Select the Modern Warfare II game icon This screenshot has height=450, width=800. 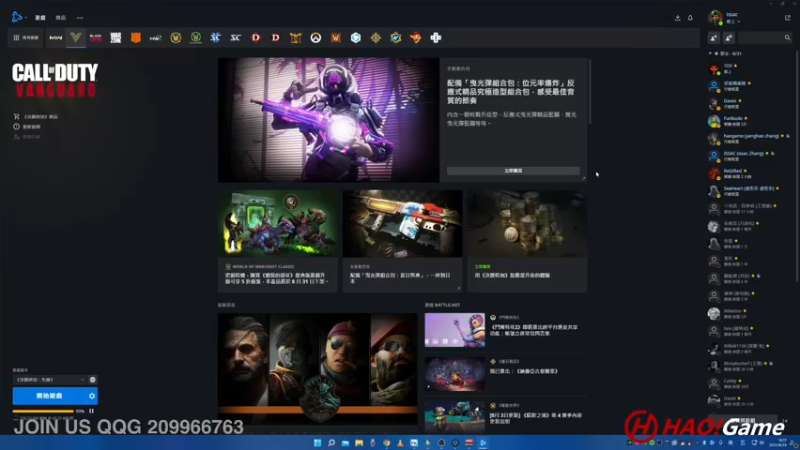pyautogui.click(x=56, y=38)
